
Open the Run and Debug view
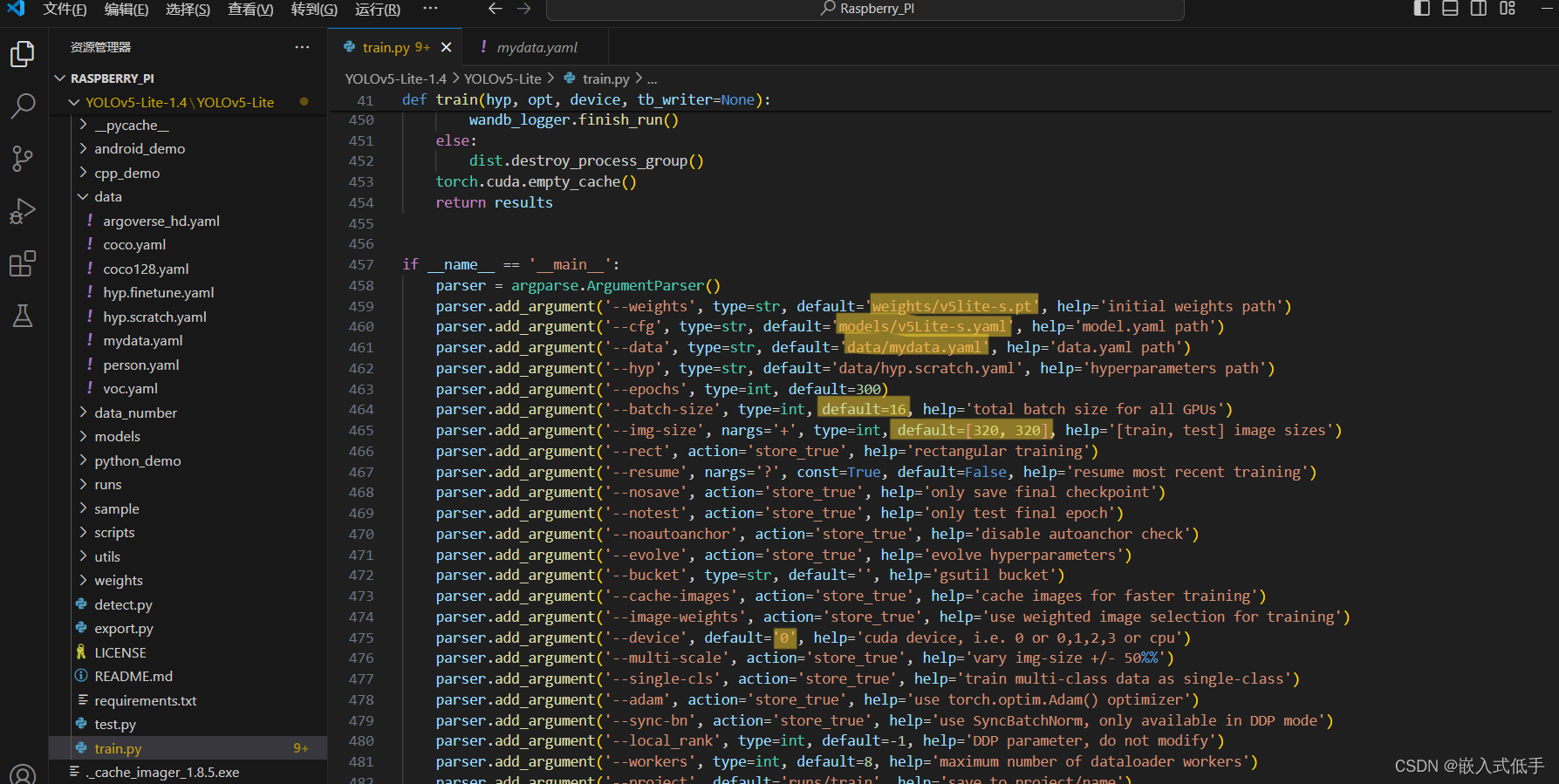tap(23, 211)
